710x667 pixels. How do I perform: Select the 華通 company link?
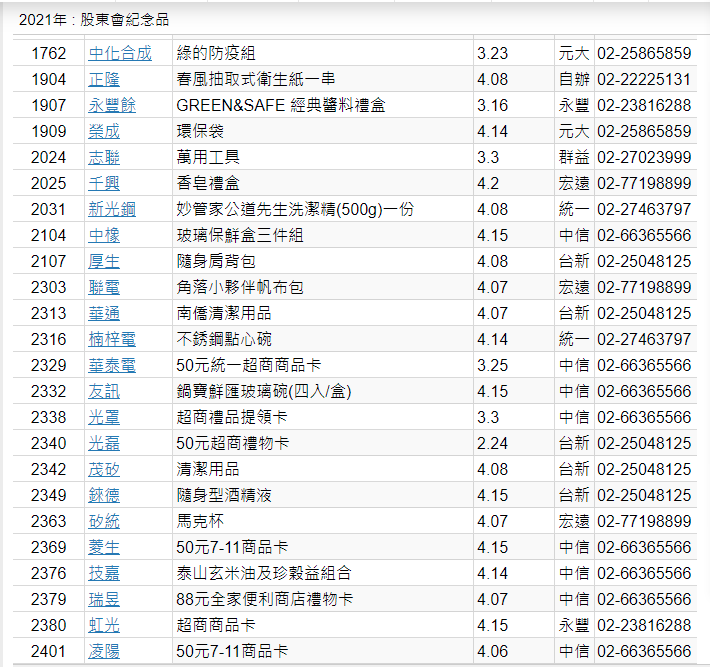[103, 313]
